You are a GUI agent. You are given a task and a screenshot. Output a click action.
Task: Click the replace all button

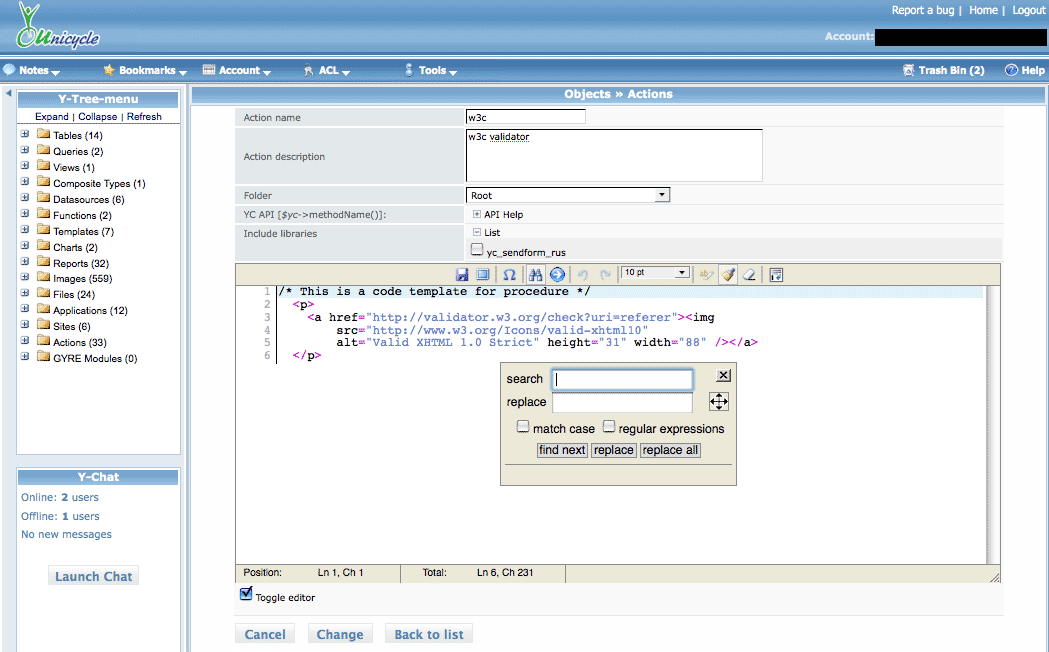pos(670,450)
